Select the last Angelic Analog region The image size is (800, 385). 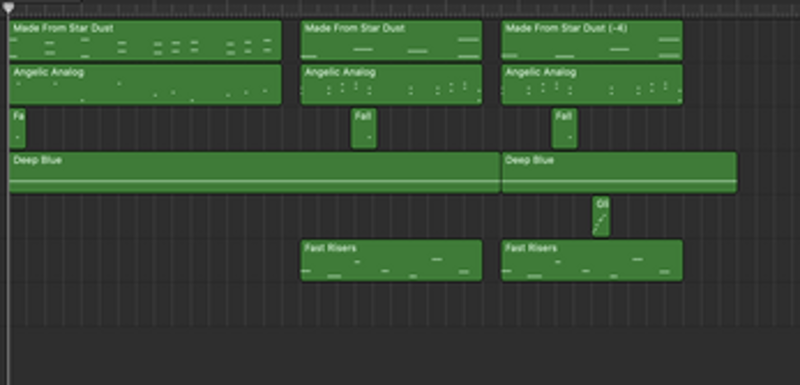(592, 85)
